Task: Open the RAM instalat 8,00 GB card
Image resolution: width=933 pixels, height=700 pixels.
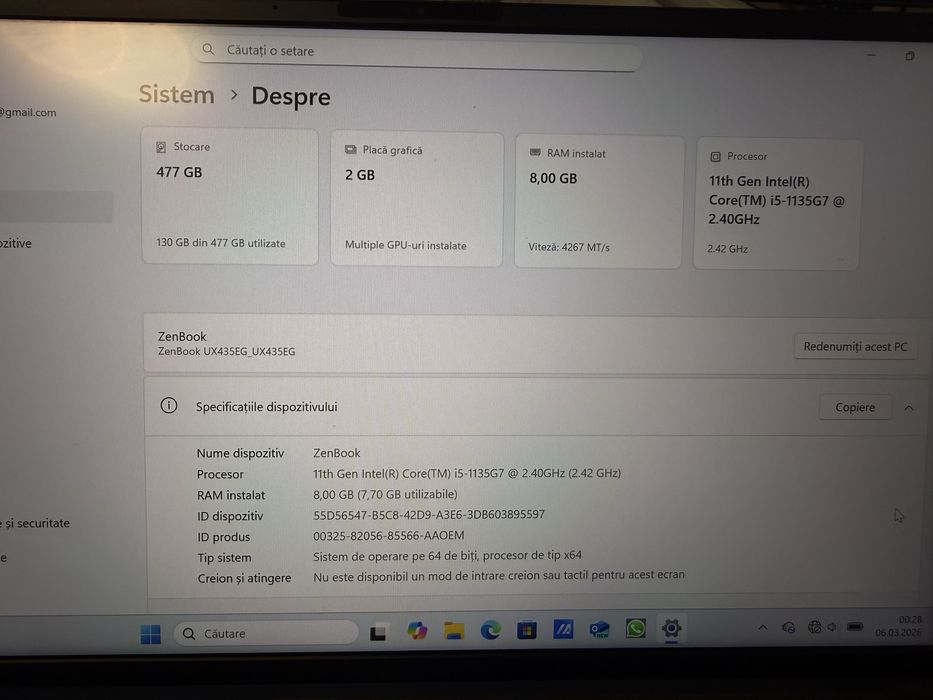Action: (x=598, y=202)
